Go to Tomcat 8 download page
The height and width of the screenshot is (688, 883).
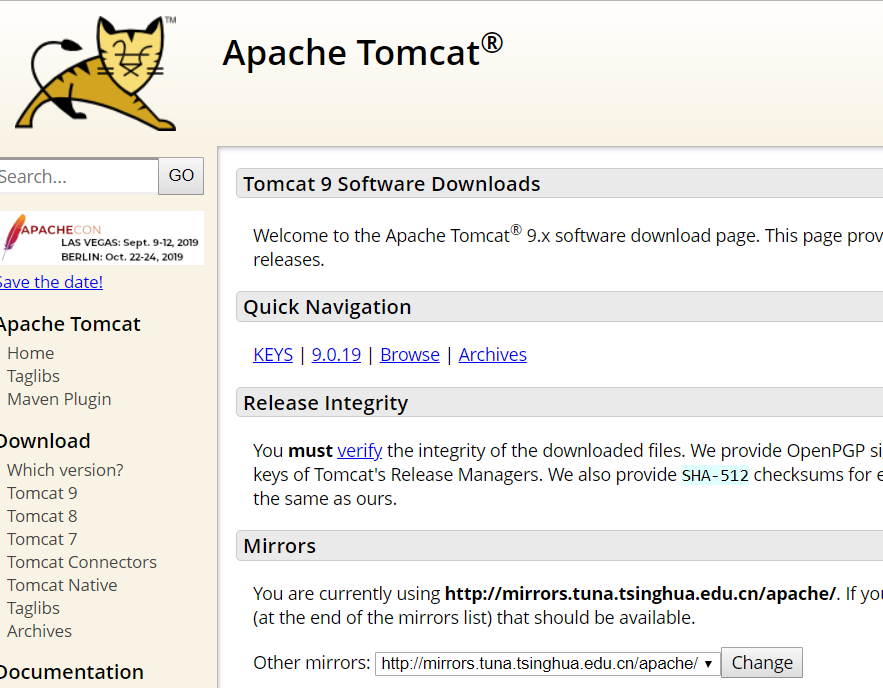pos(42,516)
